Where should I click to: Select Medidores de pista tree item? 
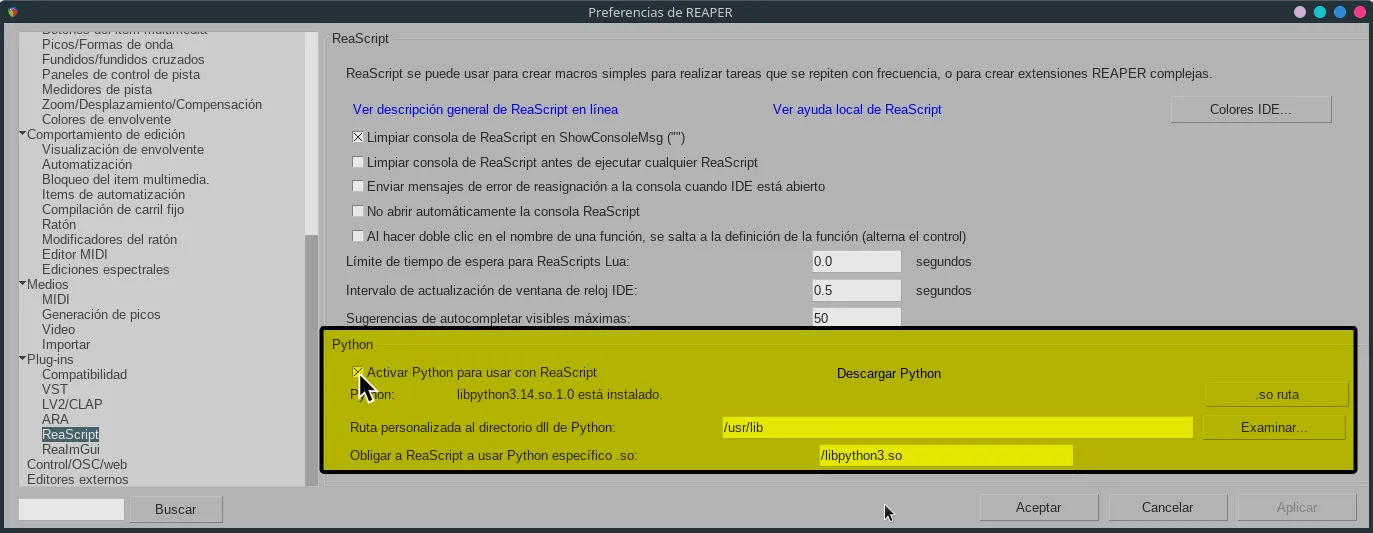pos(97,90)
